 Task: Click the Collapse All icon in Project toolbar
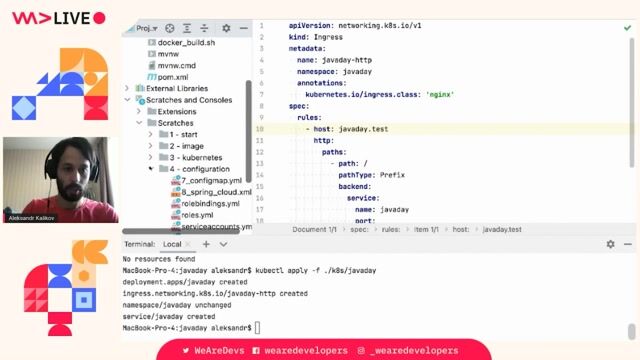coord(204,28)
